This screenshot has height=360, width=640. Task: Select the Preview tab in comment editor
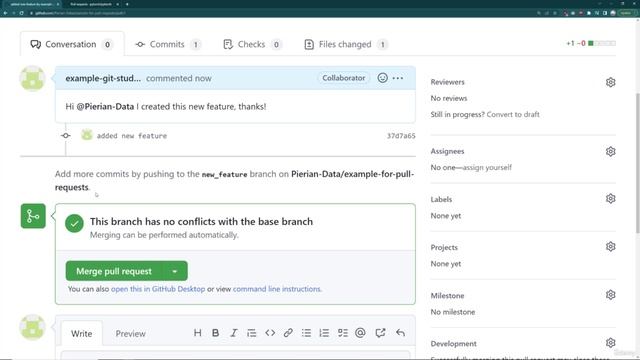pos(130,333)
